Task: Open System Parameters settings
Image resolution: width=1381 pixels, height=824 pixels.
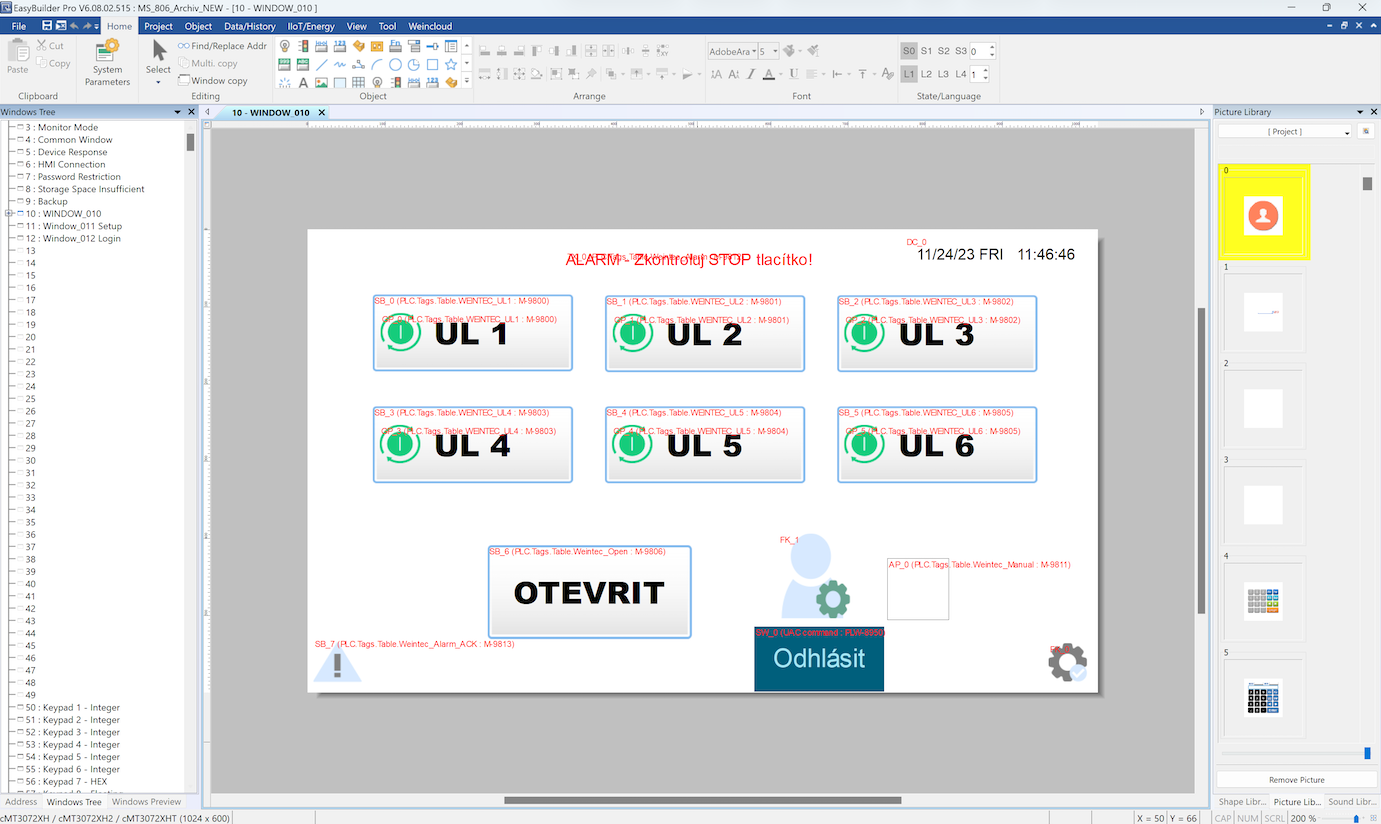Action: [x=107, y=62]
